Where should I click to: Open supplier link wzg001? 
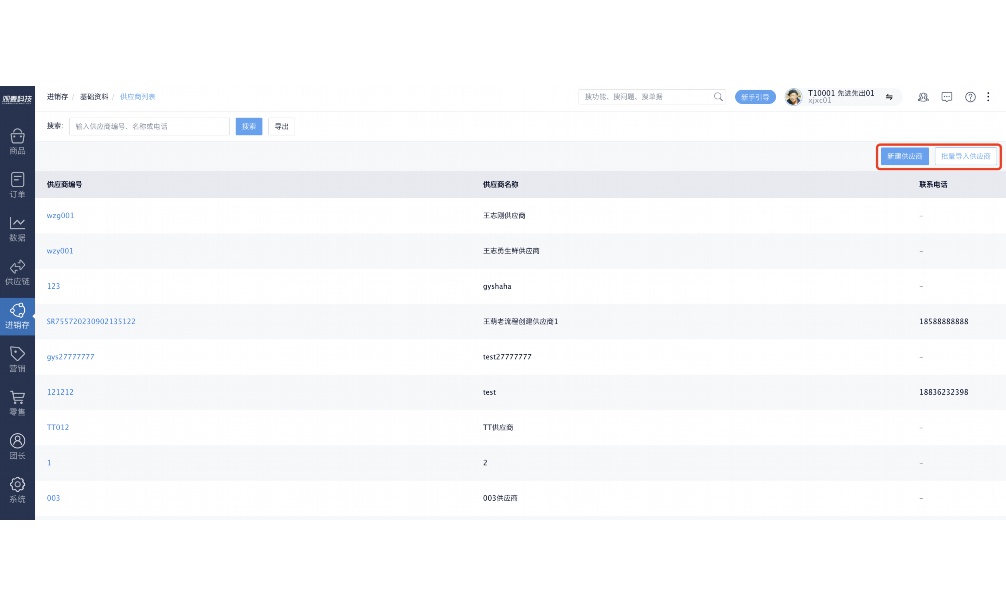click(x=60, y=215)
